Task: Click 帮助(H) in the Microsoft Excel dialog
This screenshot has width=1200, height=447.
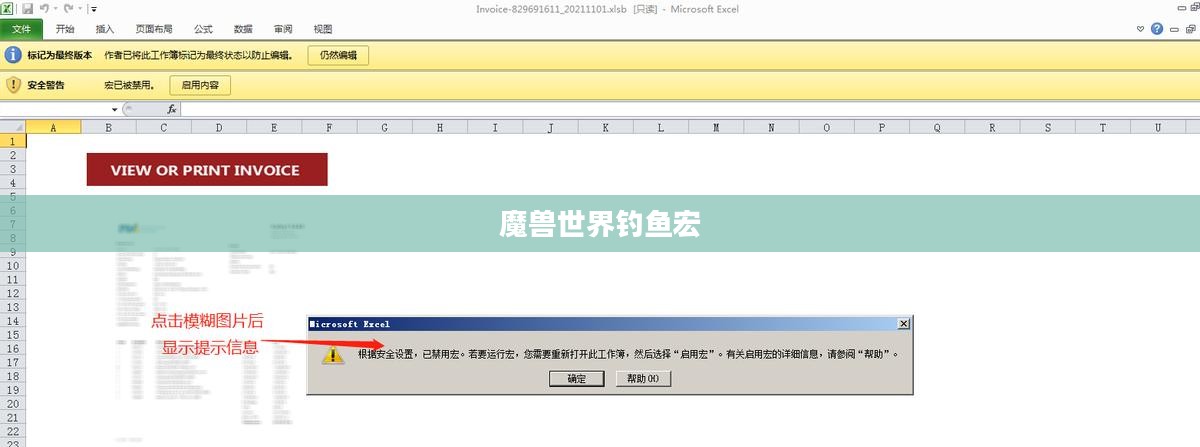Action: click(643, 379)
